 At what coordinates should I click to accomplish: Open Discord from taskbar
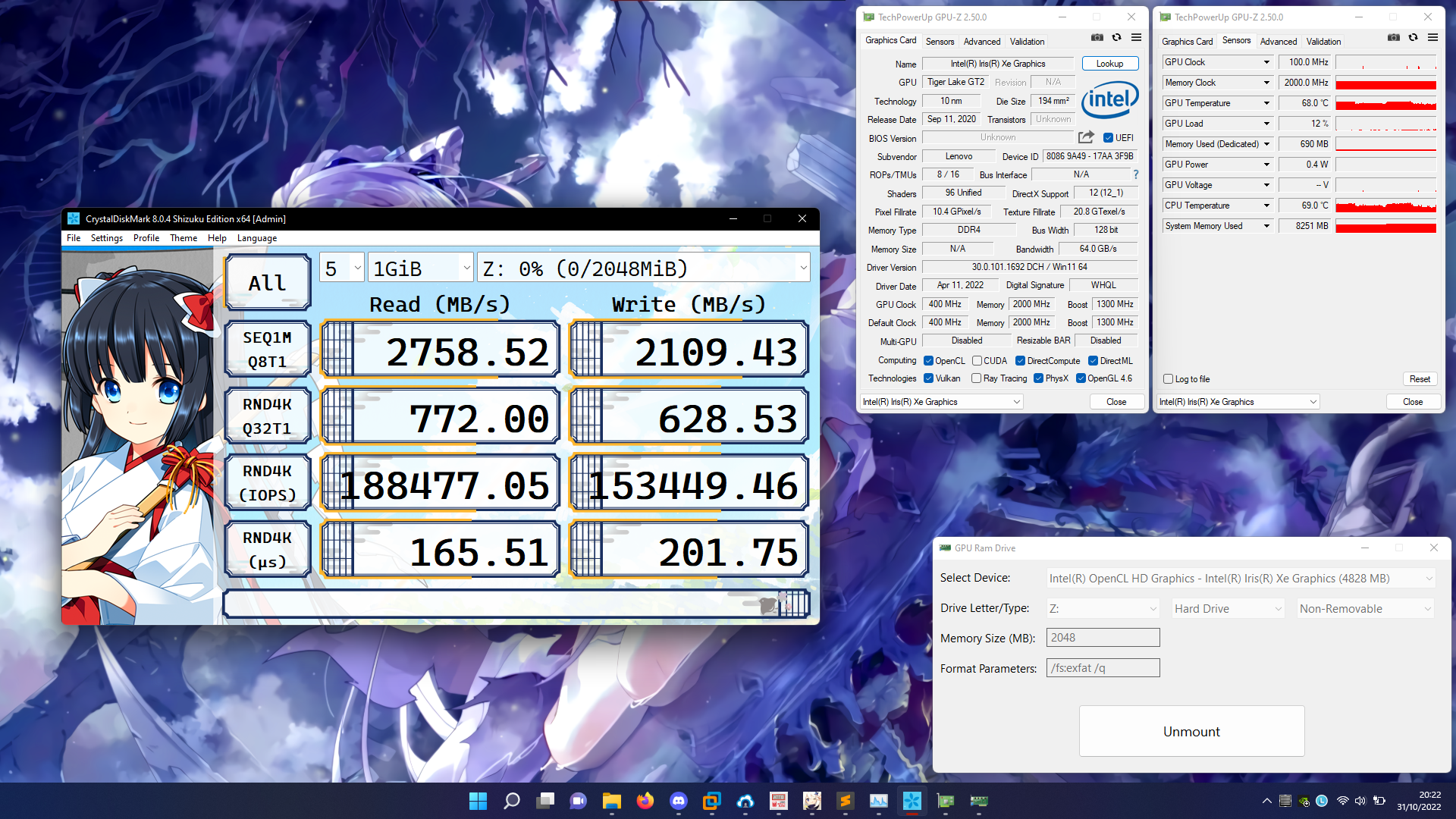(679, 801)
